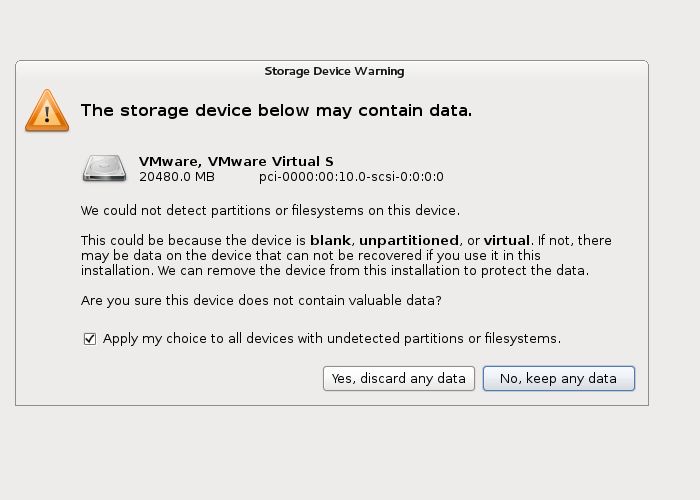Screen dimensions: 700x500
Task: Click the 'Storage Device Warning' dialog title
Action: [334, 71]
